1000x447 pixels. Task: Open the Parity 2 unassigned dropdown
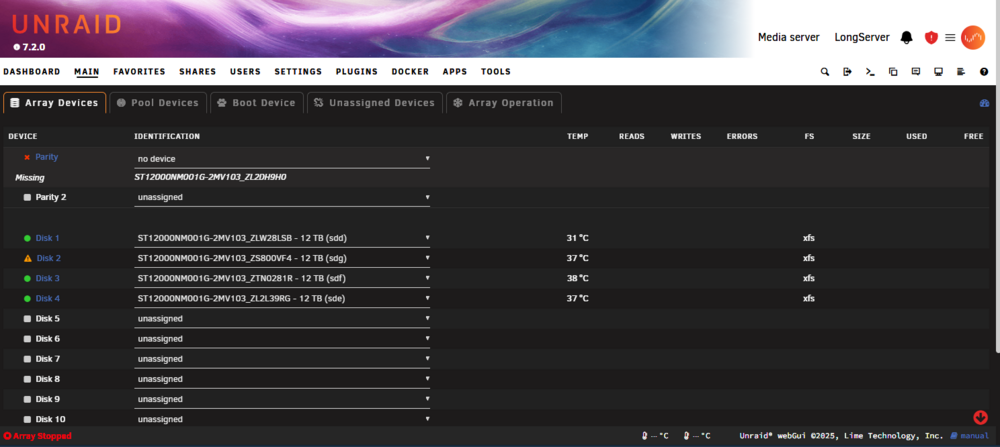(282, 198)
